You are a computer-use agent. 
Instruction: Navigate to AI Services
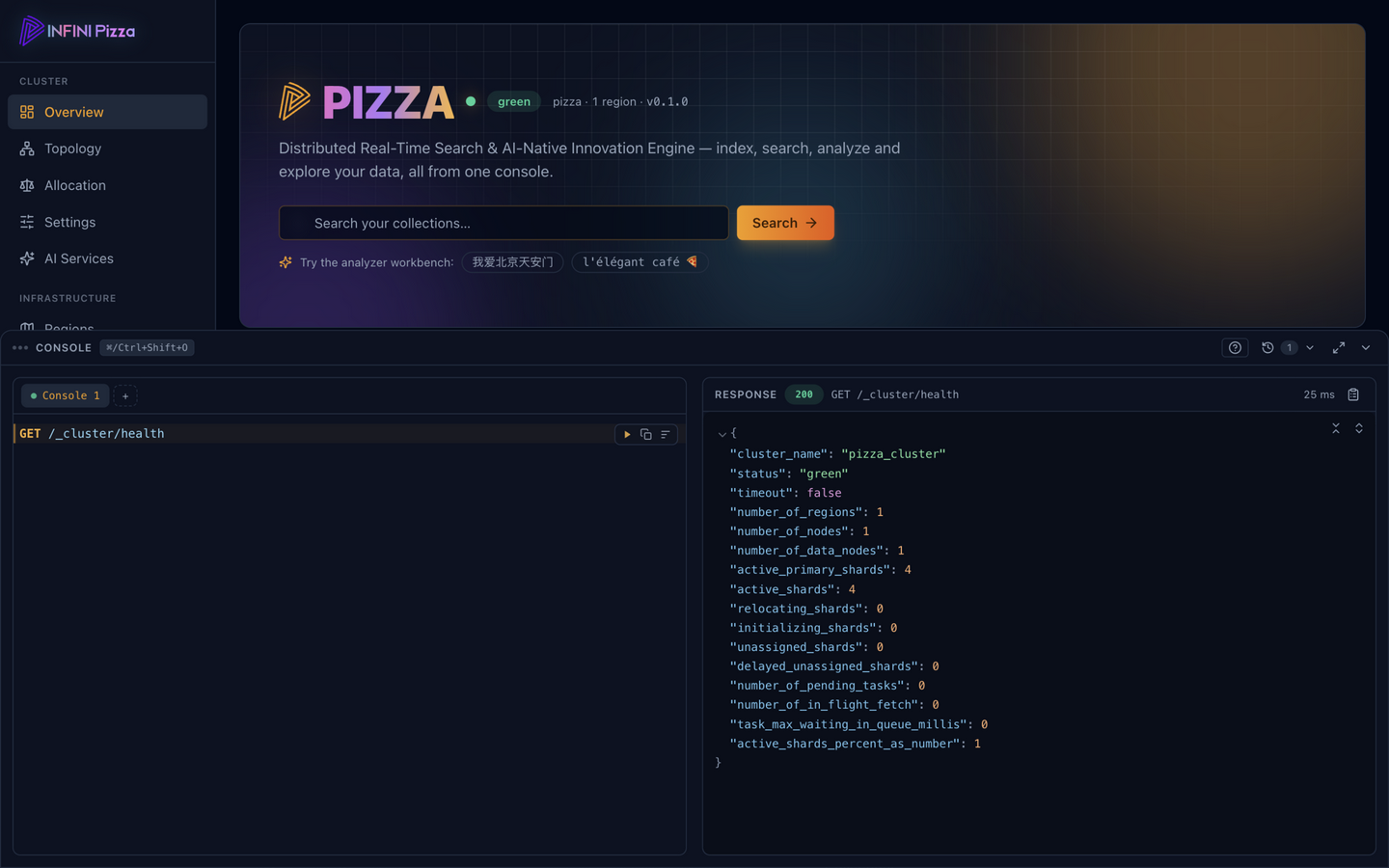107,258
